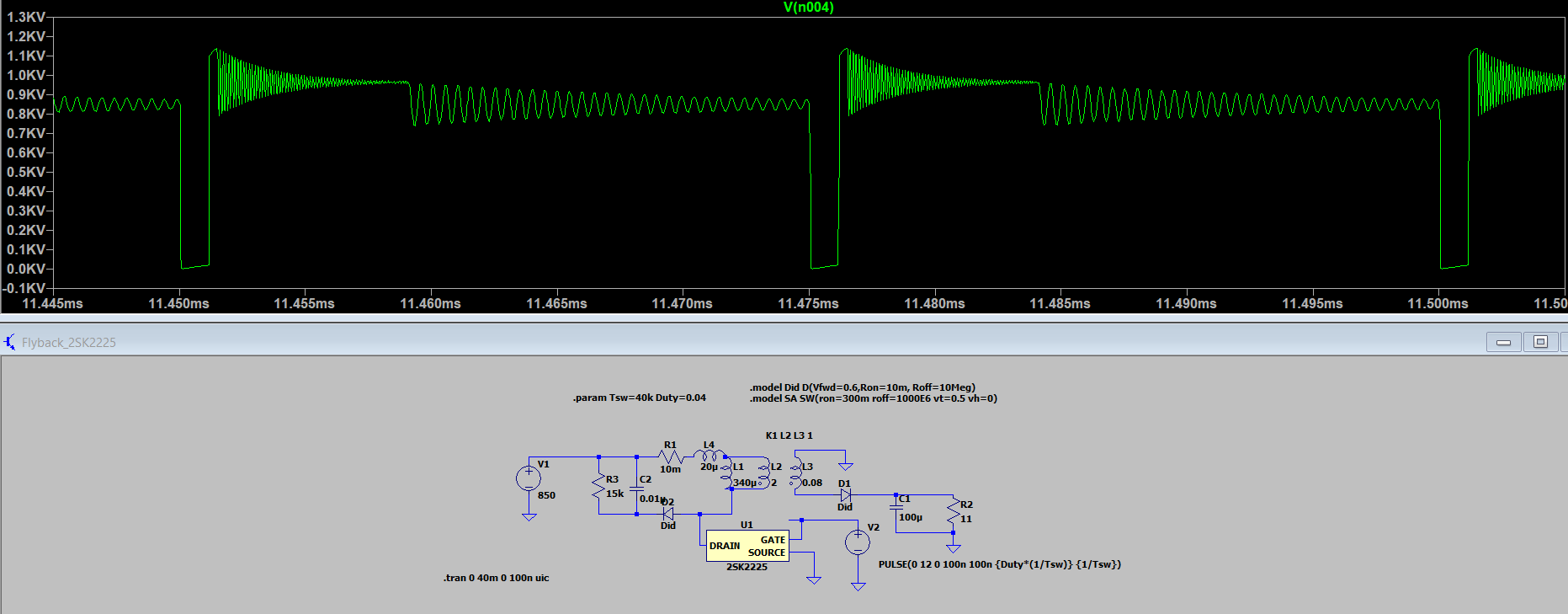1568x614 pixels.
Task: Select the D1 output diode symbol
Action: click(845, 495)
